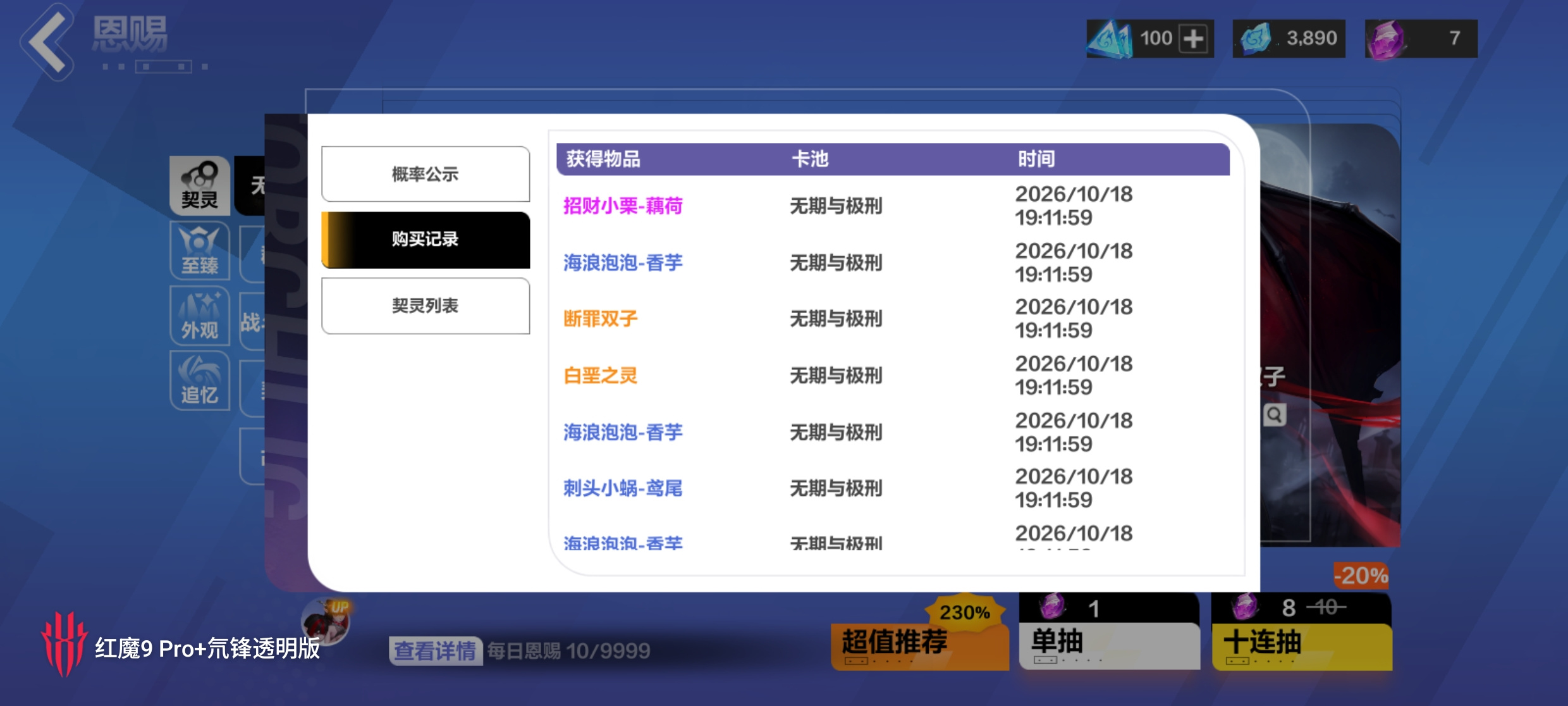Tap the magnifier icon on the banner
The height and width of the screenshot is (706, 1568).
(1275, 415)
